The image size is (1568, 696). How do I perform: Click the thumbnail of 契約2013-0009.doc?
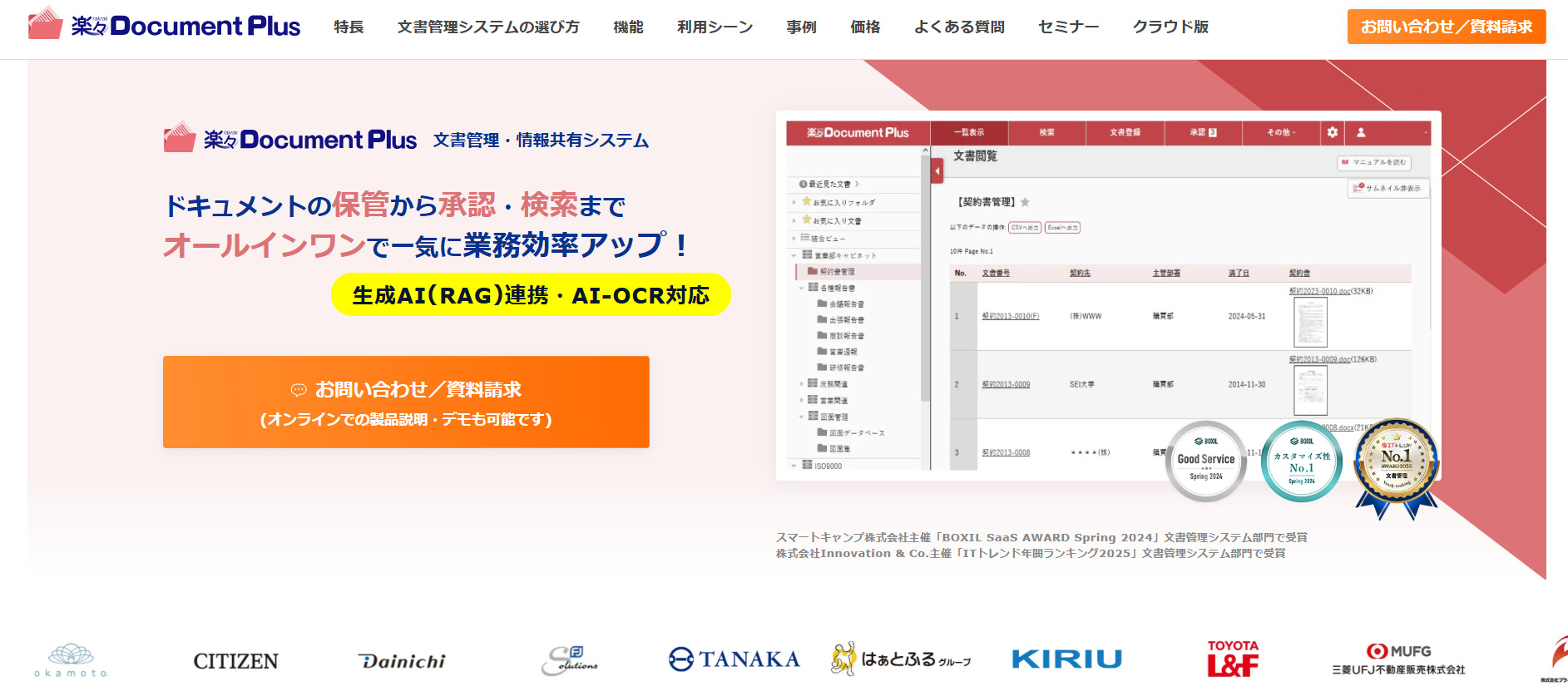[1310, 390]
